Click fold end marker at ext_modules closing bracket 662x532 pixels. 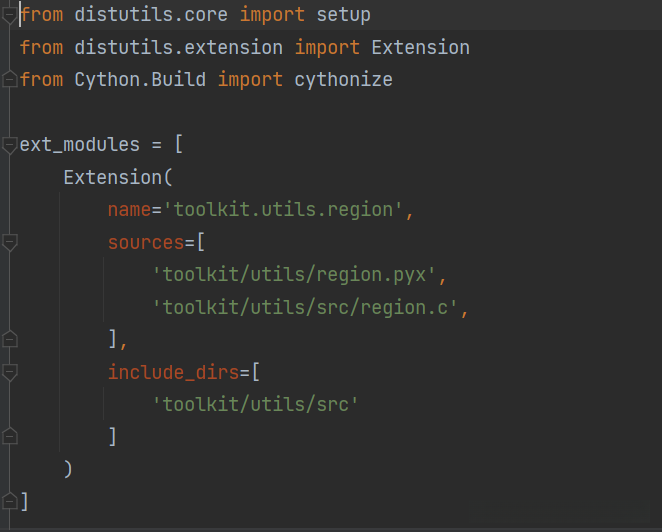point(10,500)
